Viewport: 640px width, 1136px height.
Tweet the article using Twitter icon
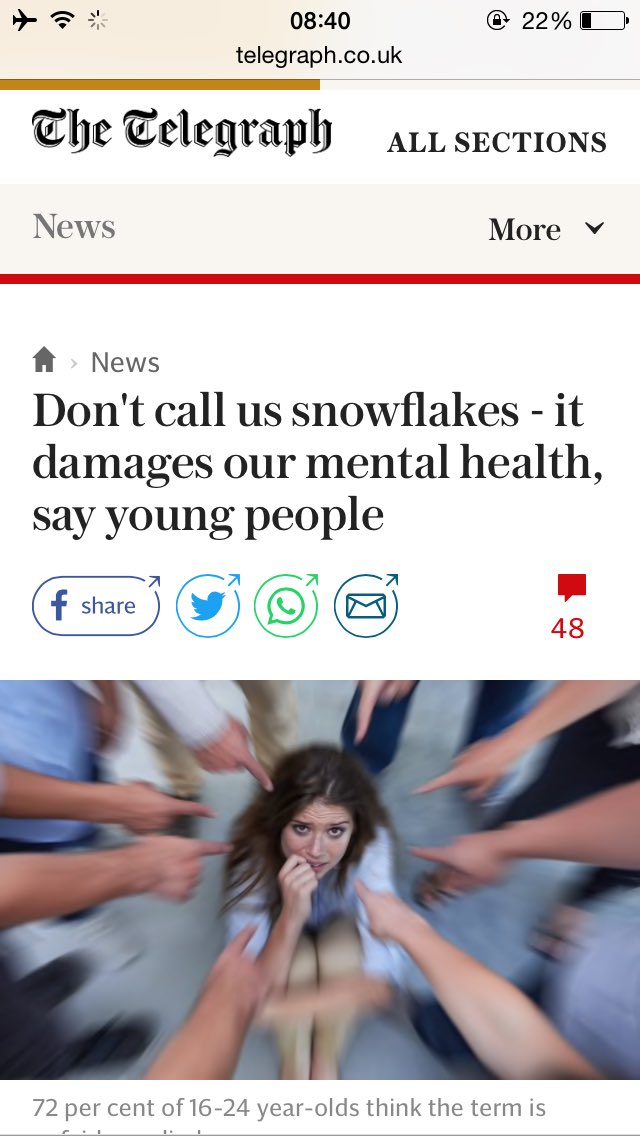(208, 606)
